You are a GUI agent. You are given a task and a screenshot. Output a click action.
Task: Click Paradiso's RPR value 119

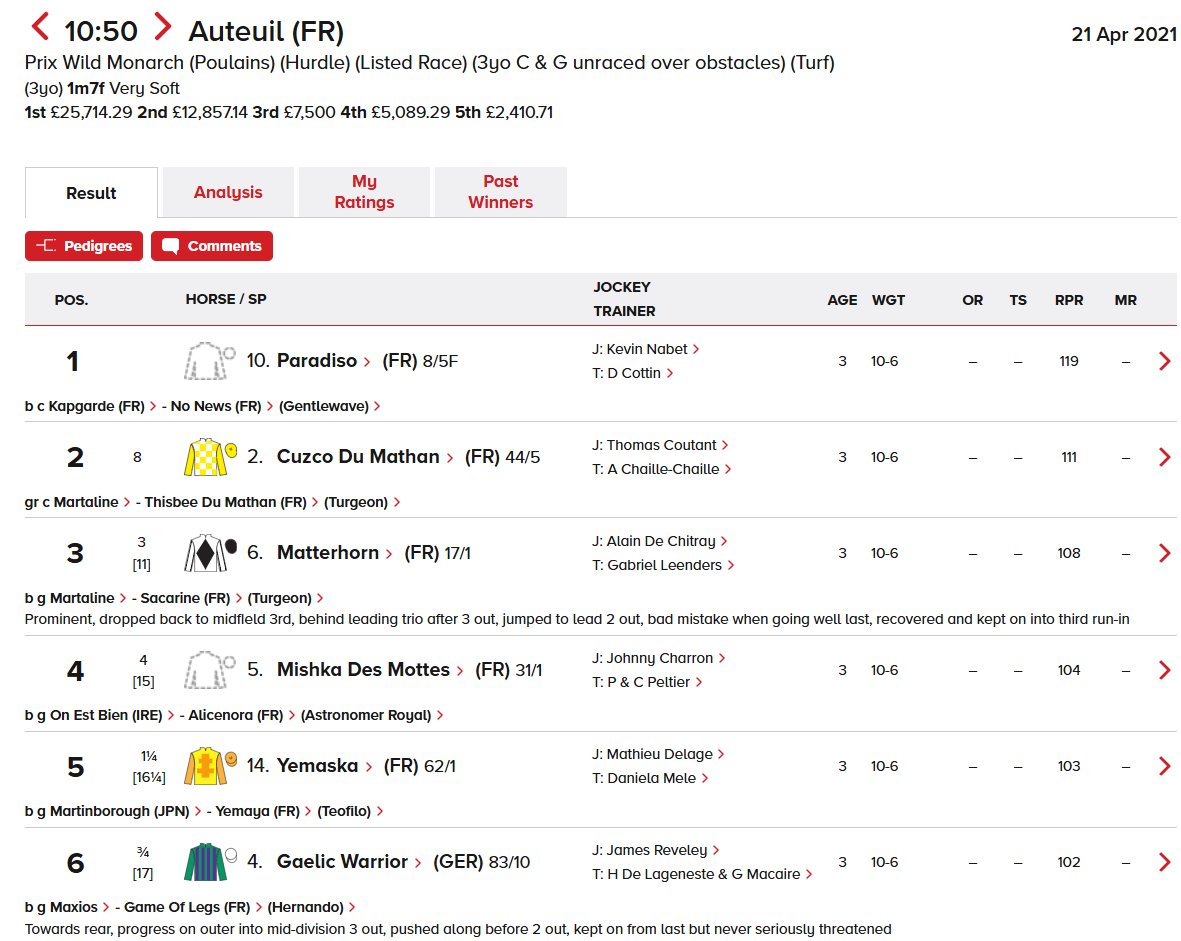[1069, 361]
